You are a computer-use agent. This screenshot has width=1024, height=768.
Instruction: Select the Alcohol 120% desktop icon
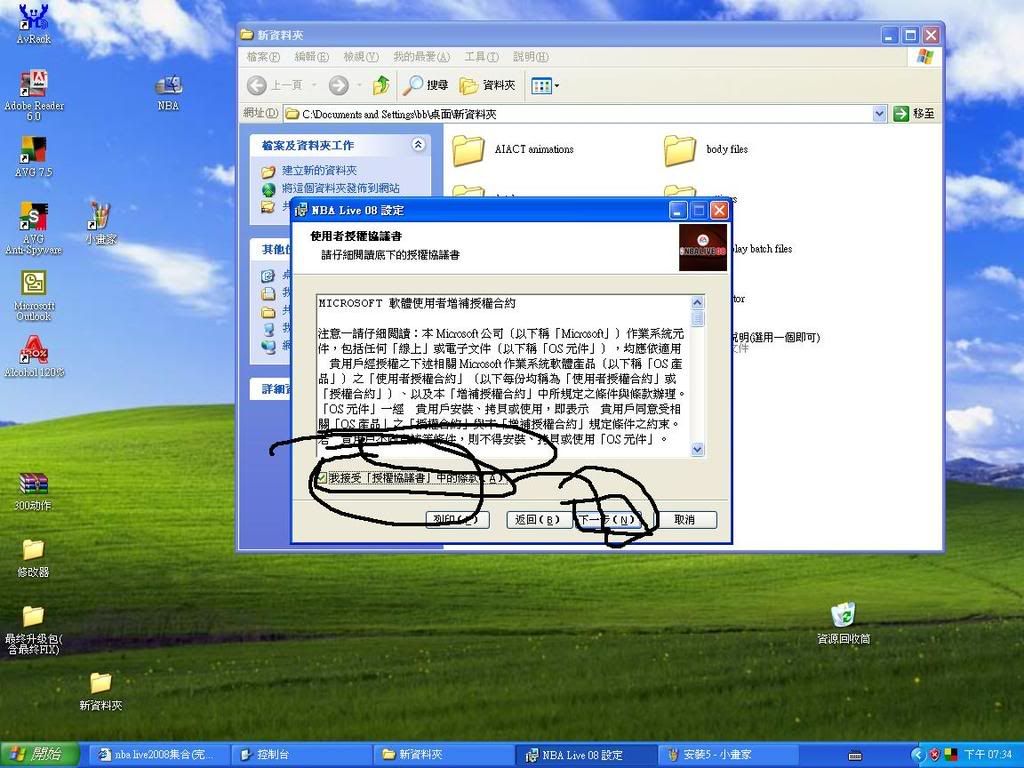pos(33,356)
